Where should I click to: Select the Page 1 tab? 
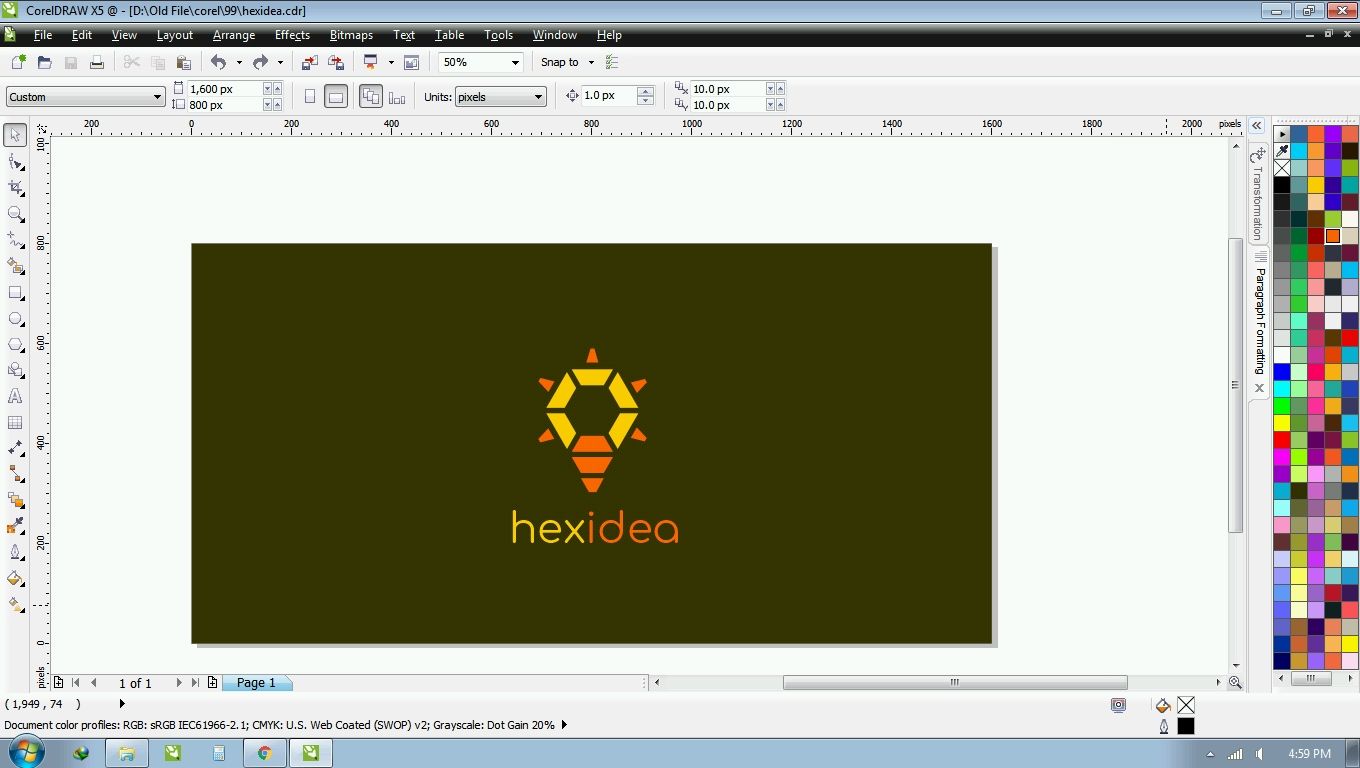256,683
